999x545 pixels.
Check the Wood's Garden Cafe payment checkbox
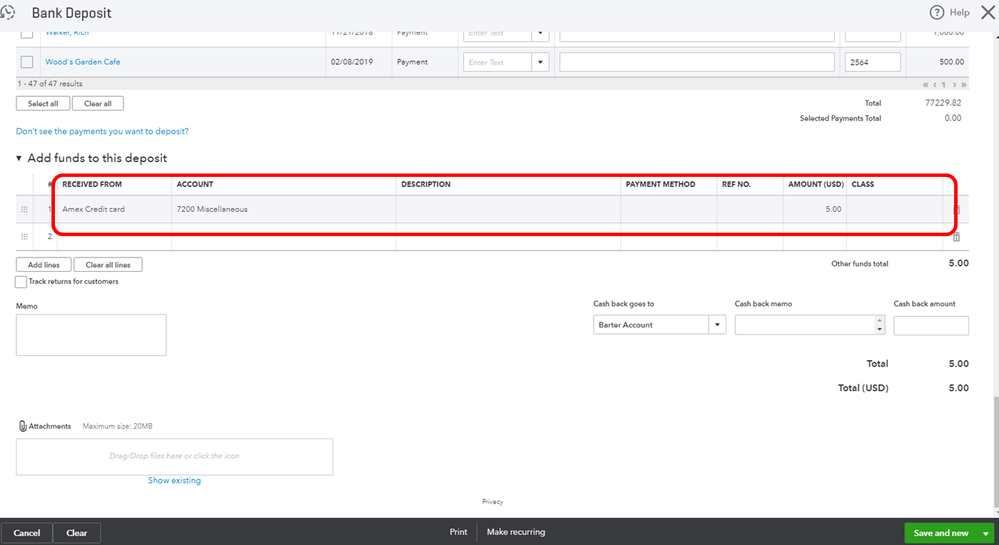pos(27,62)
